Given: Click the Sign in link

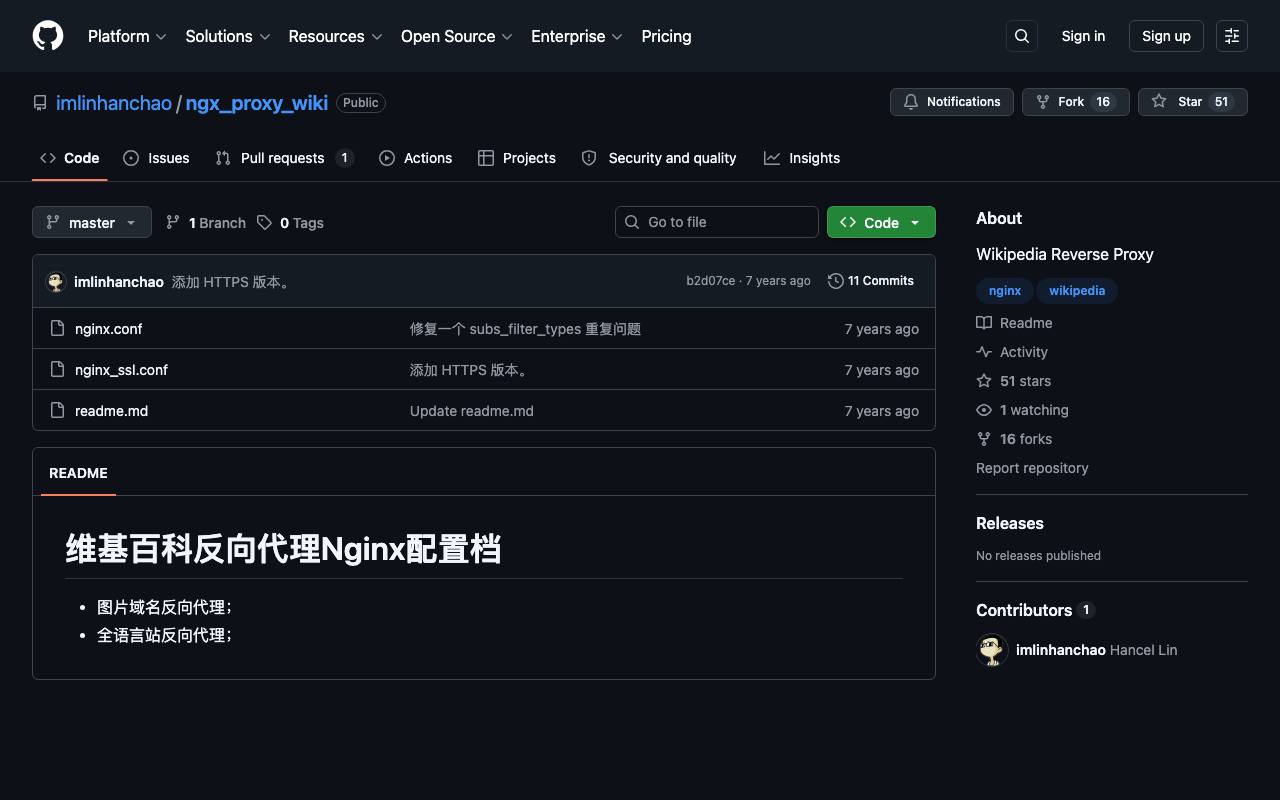Looking at the screenshot, I should tap(1083, 36).
